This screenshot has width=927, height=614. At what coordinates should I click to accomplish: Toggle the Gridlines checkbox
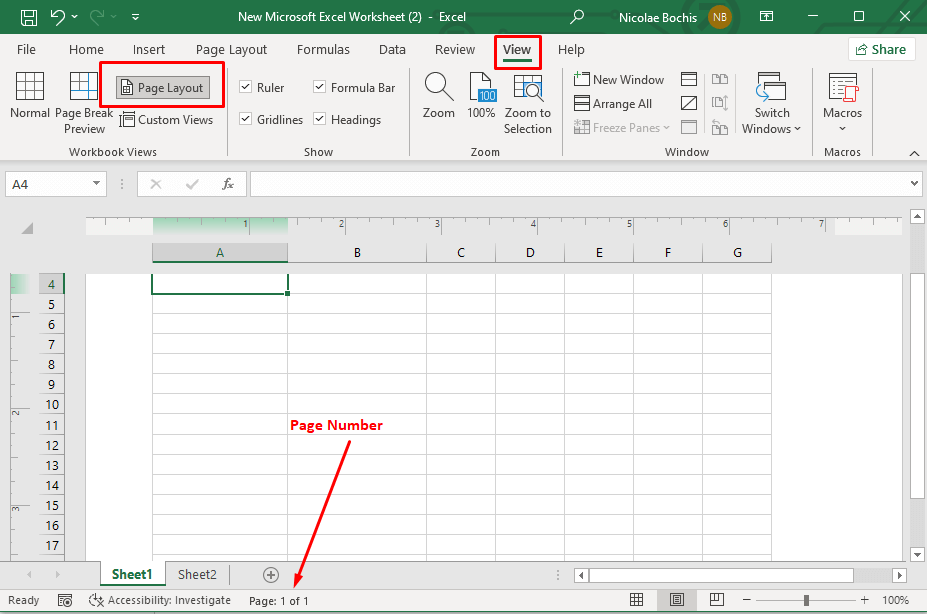pos(246,120)
